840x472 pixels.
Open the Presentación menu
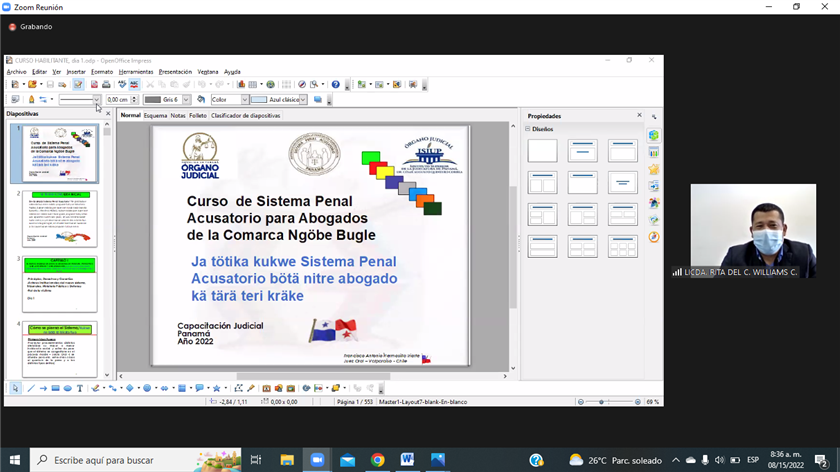click(175, 72)
